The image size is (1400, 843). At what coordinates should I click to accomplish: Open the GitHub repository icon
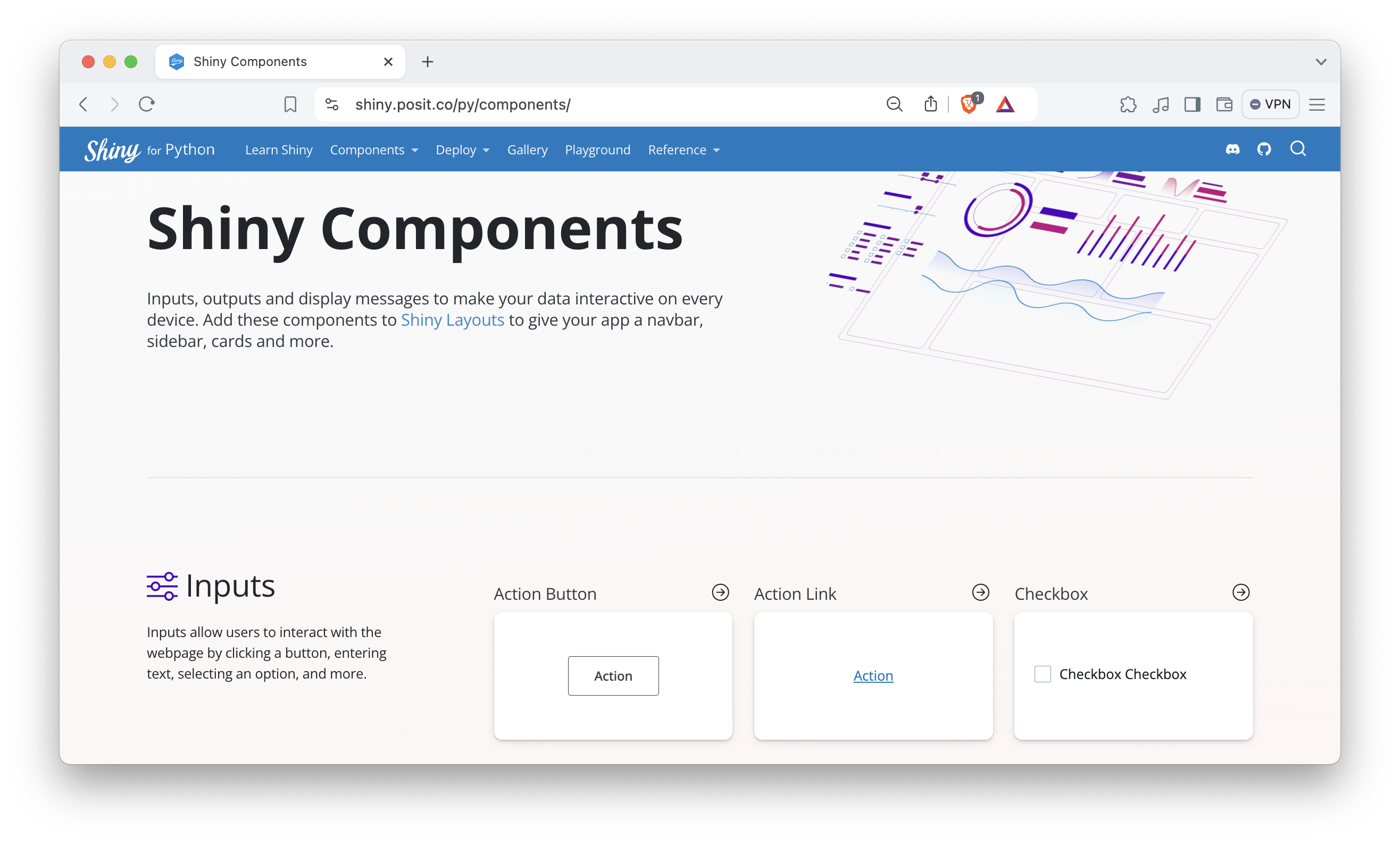pos(1264,150)
